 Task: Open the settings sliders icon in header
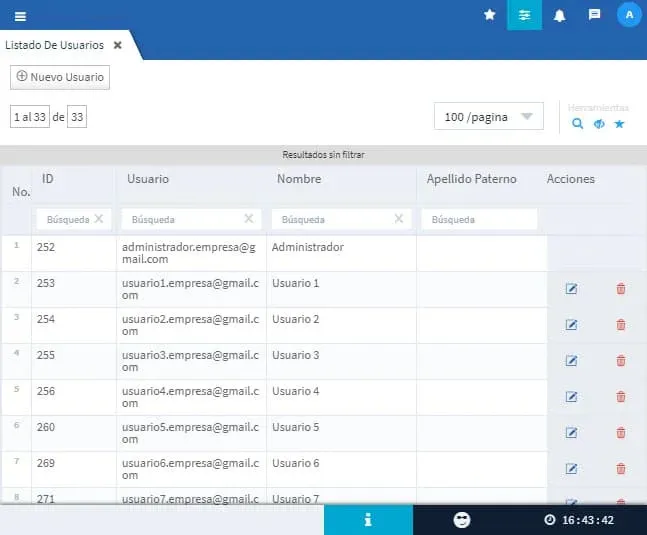coord(524,15)
